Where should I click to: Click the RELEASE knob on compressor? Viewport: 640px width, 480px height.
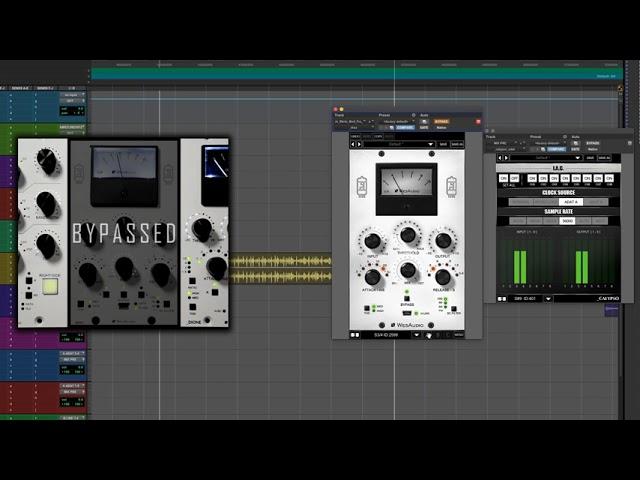443,277
